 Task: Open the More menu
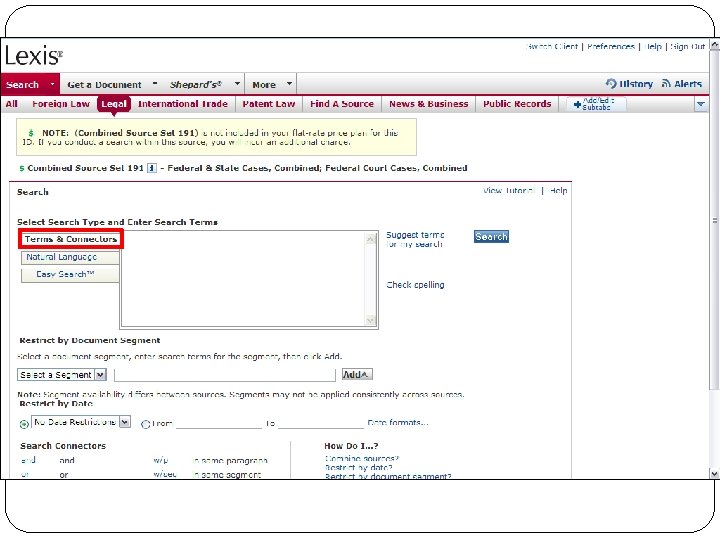[x=264, y=84]
